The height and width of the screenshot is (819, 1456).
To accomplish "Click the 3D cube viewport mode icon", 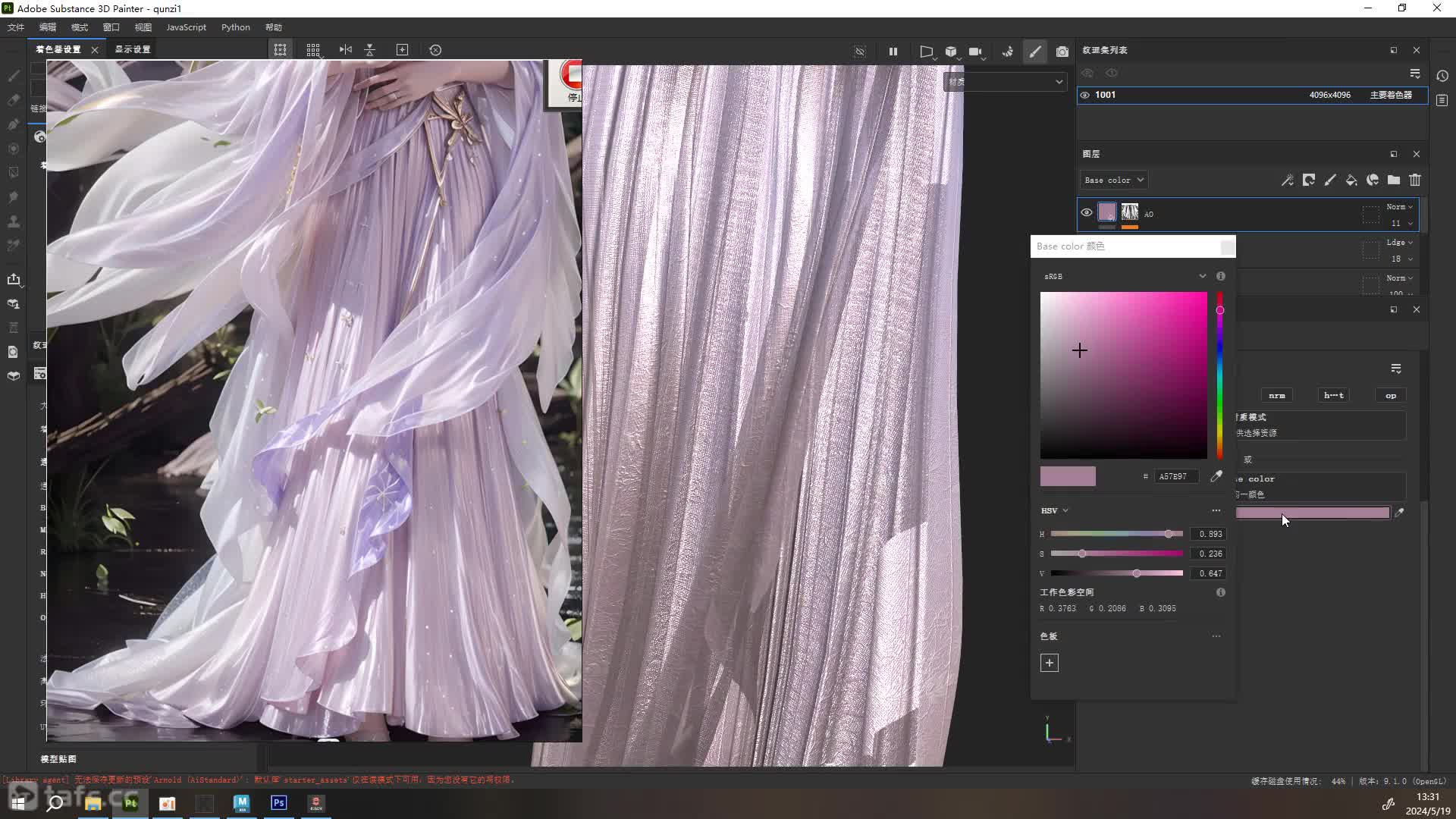I will click(951, 52).
